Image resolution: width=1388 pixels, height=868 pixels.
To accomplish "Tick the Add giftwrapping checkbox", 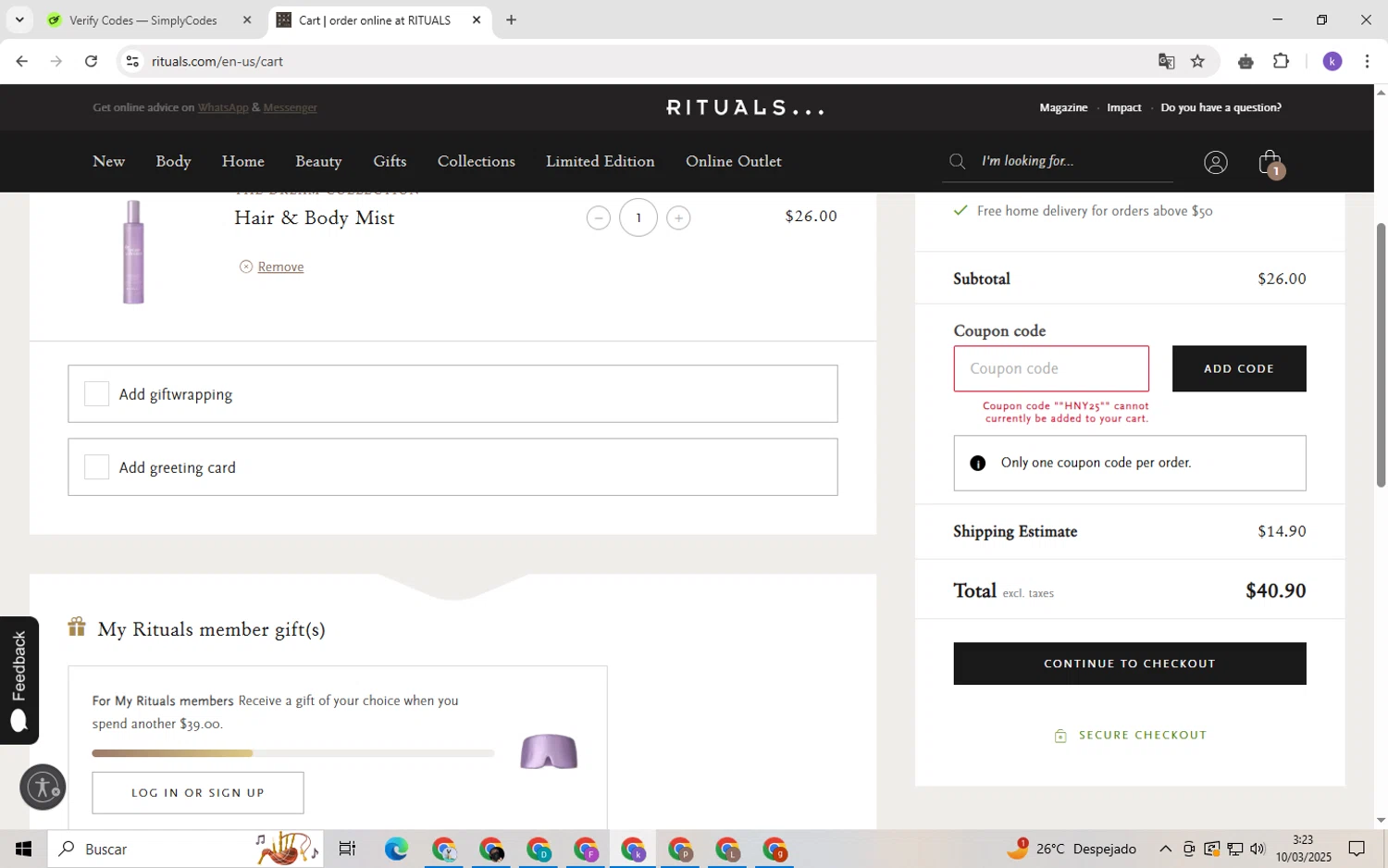I will click(96, 394).
